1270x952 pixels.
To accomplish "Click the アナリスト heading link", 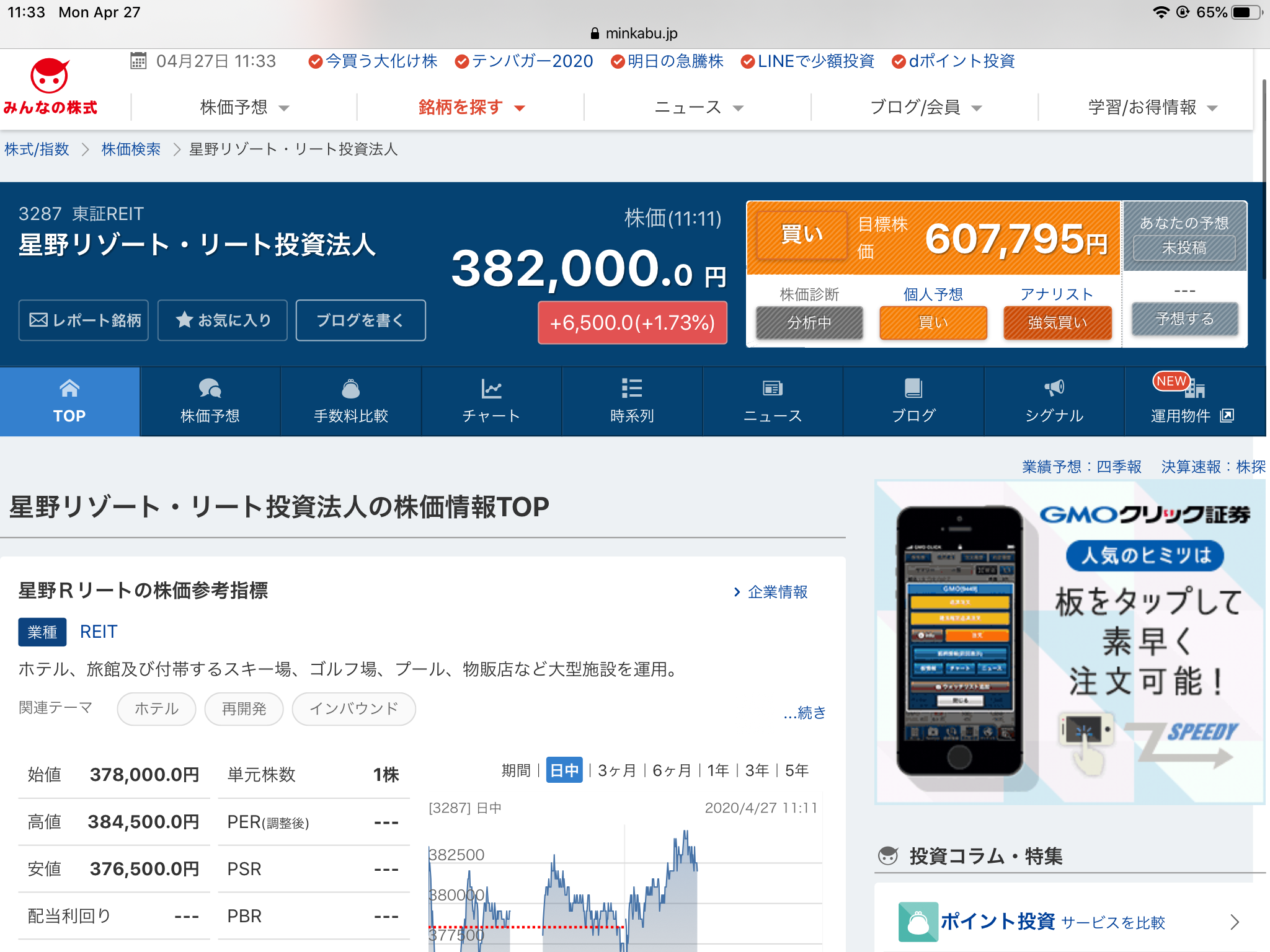I will (1057, 294).
